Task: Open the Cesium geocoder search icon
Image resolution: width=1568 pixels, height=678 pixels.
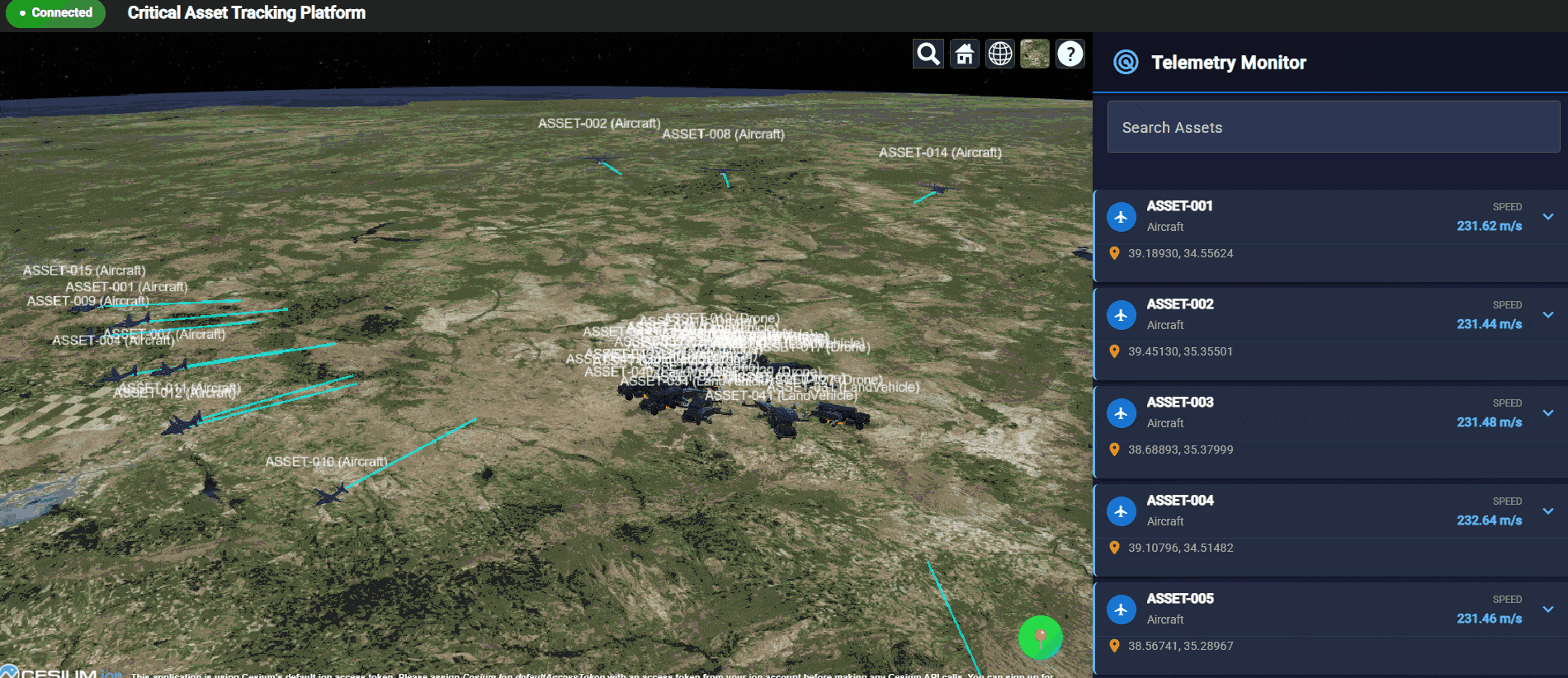Action: pos(928,54)
